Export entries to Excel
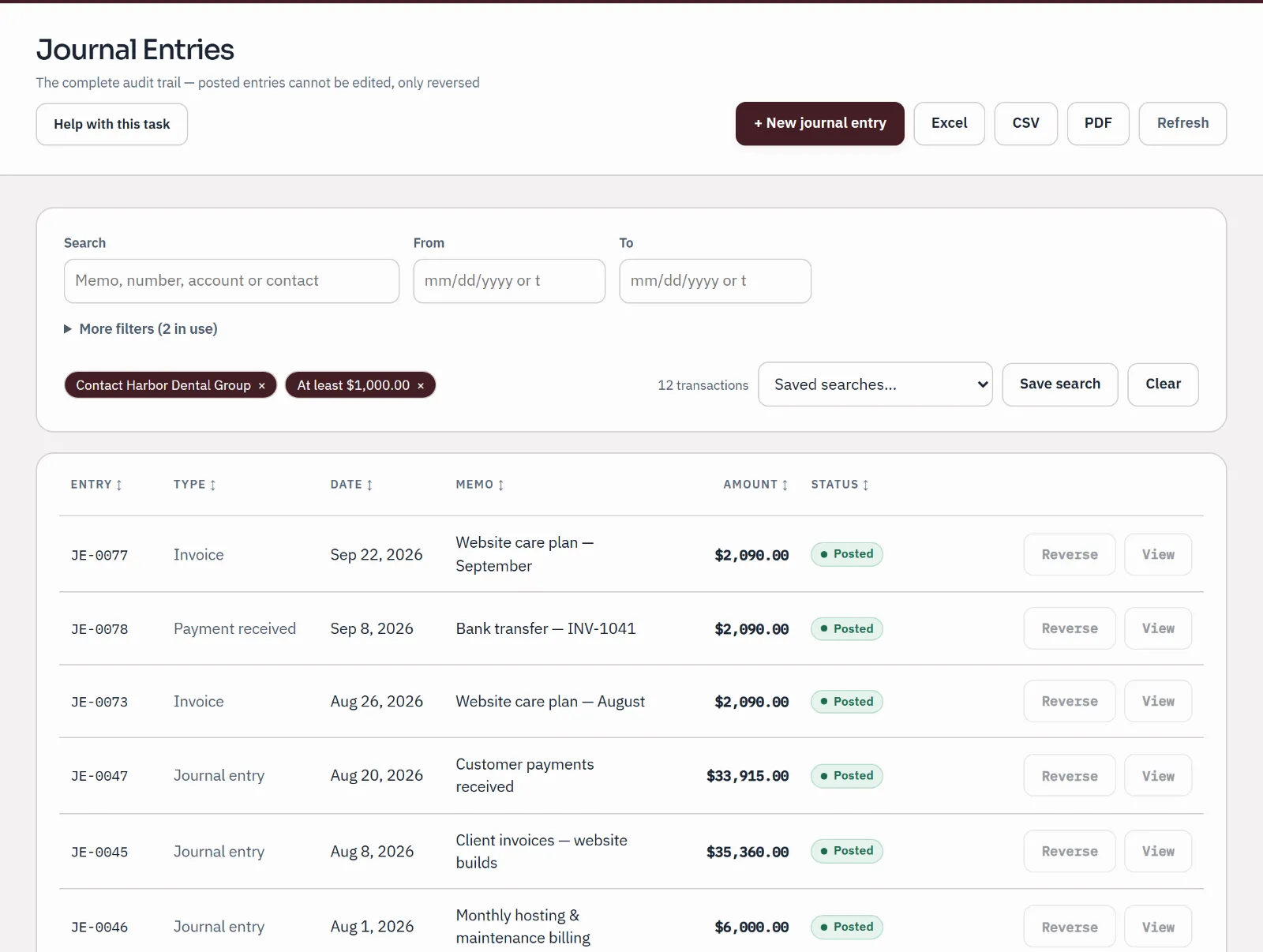This screenshot has width=1263, height=952. coord(949,123)
